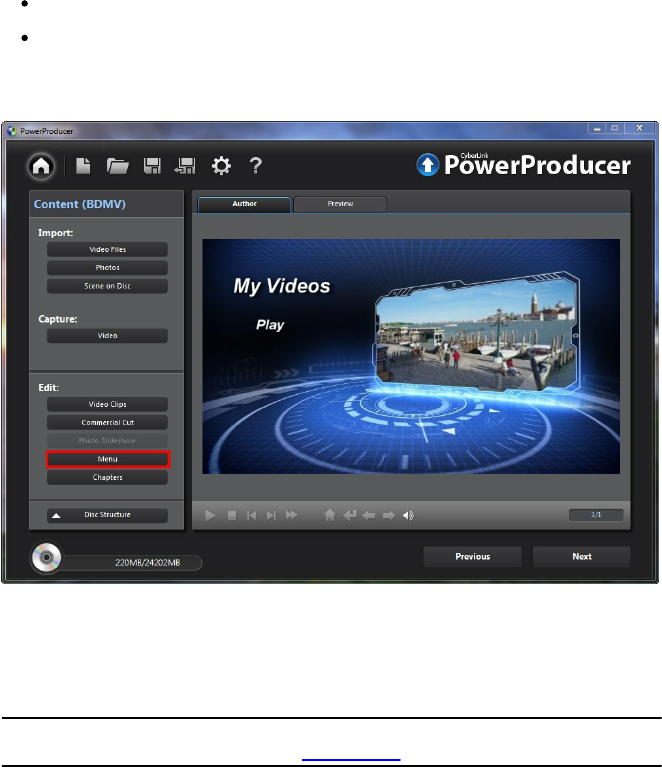
Task: Open help question mark icon
Action: click(x=255, y=166)
